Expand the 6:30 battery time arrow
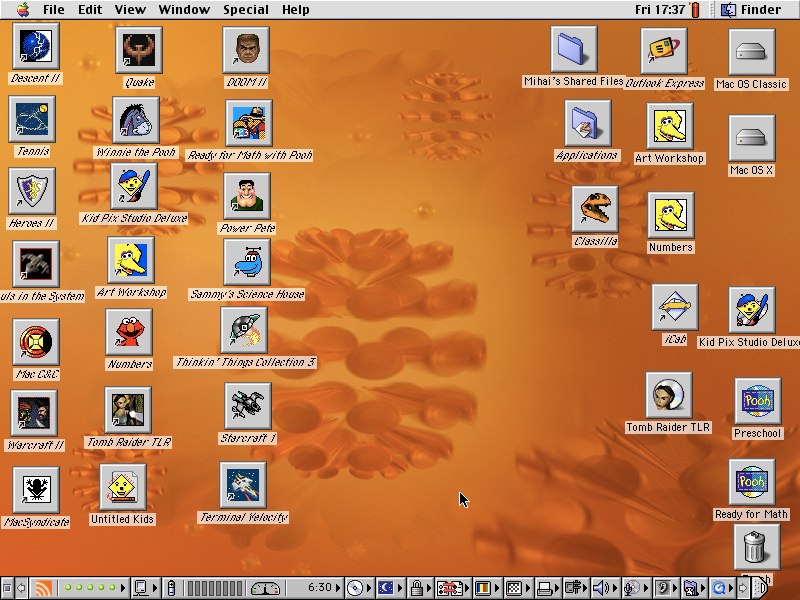This screenshot has width=800, height=600. pyautogui.click(x=338, y=588)
